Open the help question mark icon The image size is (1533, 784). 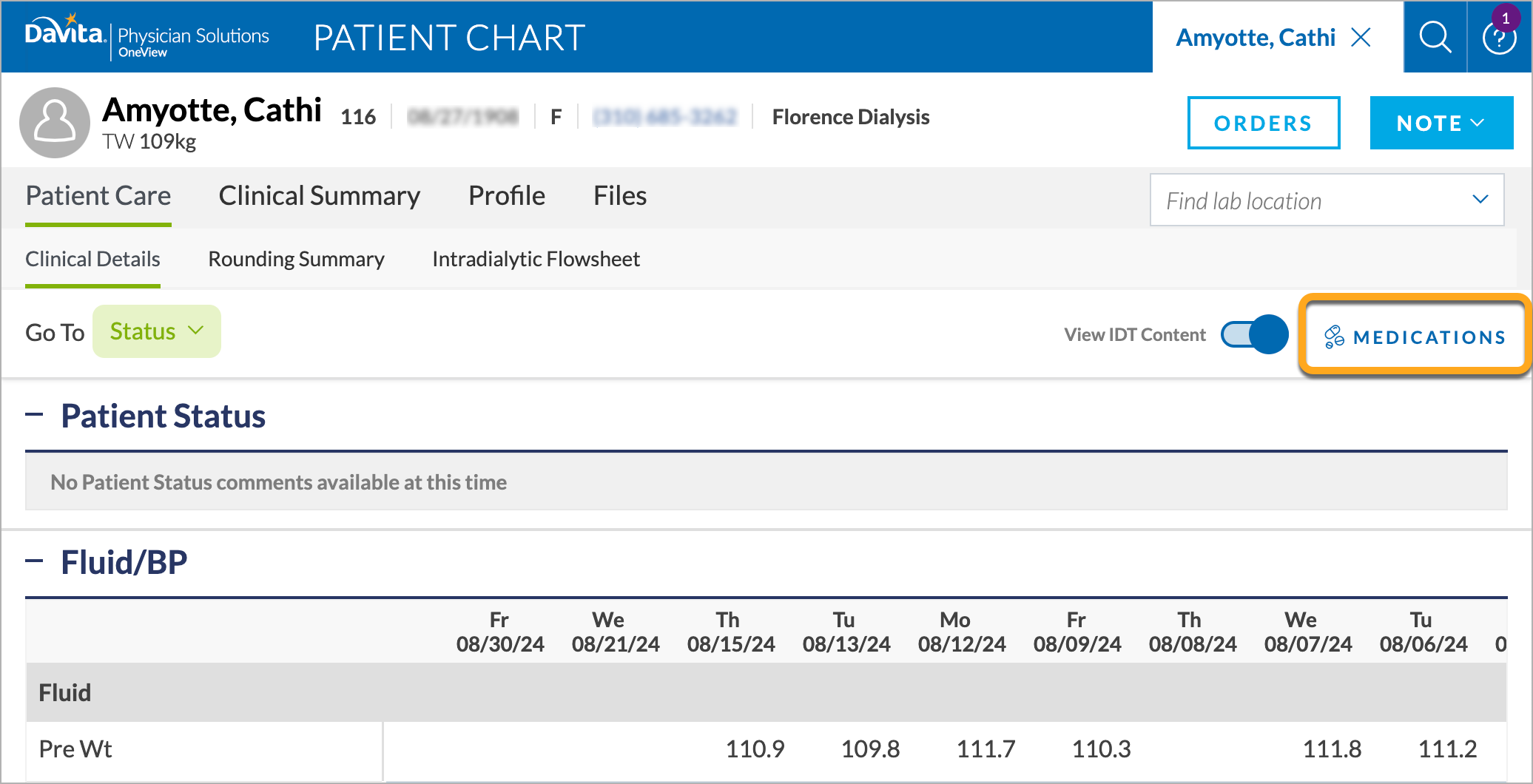(x=1500, y=38)
